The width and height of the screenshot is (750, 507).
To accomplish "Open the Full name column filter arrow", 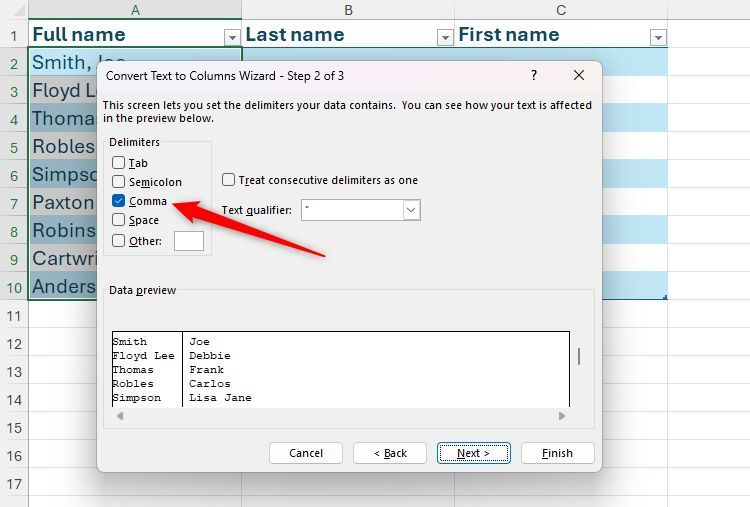I will pyautogui.click(x=232, y=38).
